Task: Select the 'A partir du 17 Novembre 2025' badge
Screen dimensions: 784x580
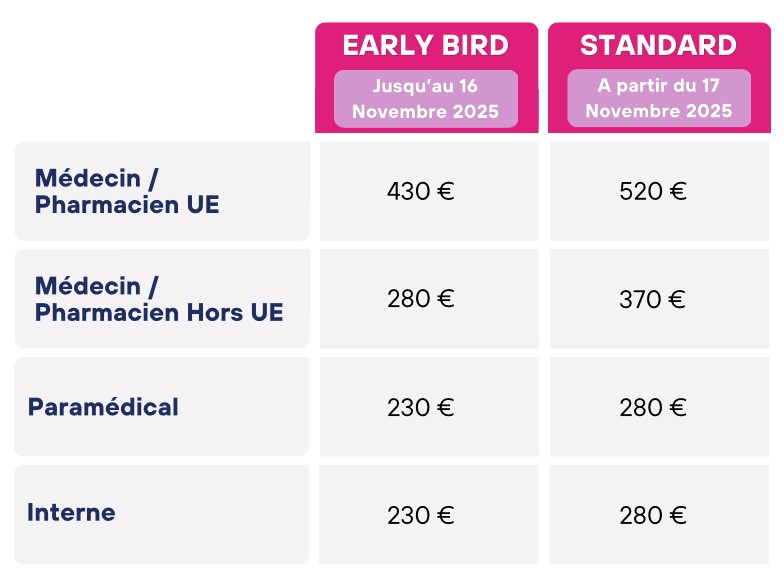Action: [x=659, y=98]
